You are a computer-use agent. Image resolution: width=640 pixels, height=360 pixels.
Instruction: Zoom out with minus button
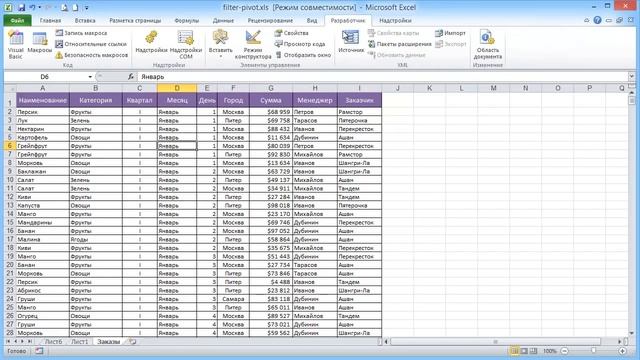coord(564,351)
